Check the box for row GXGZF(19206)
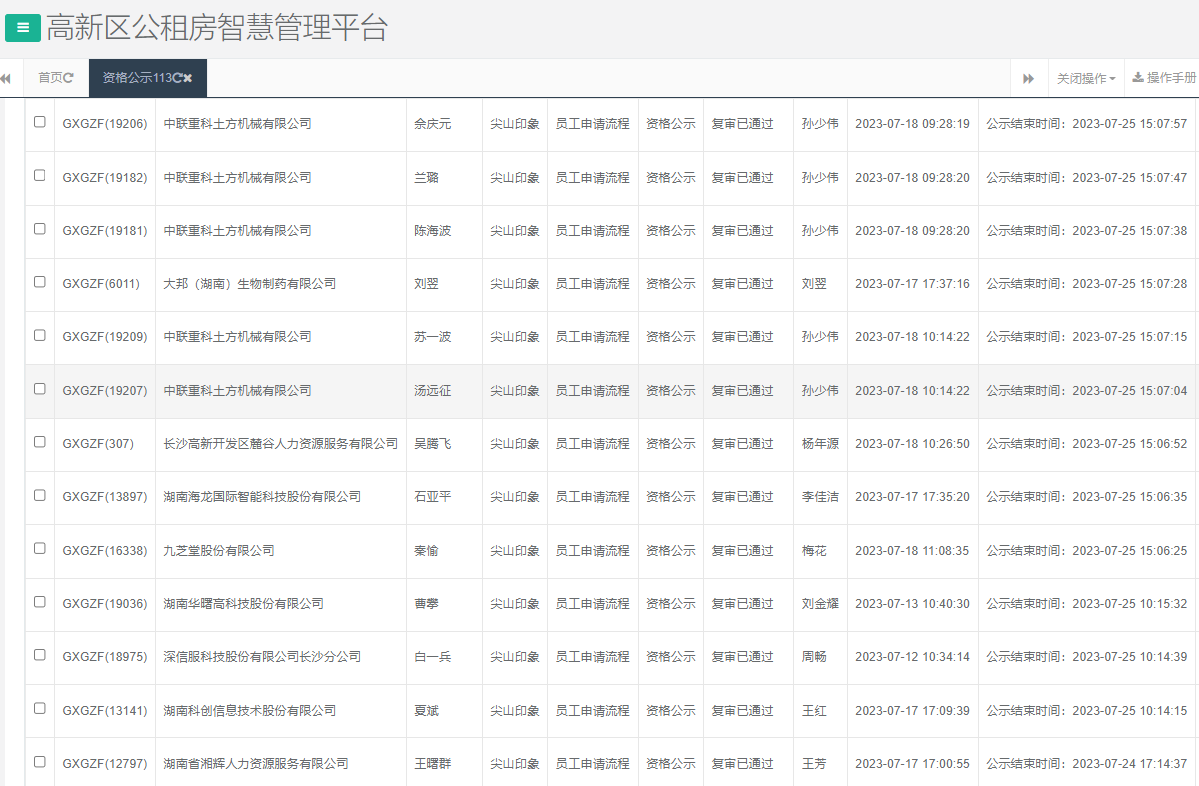Image resolution: width=1199 pixels, height=786 pixels. pos(40,122)
